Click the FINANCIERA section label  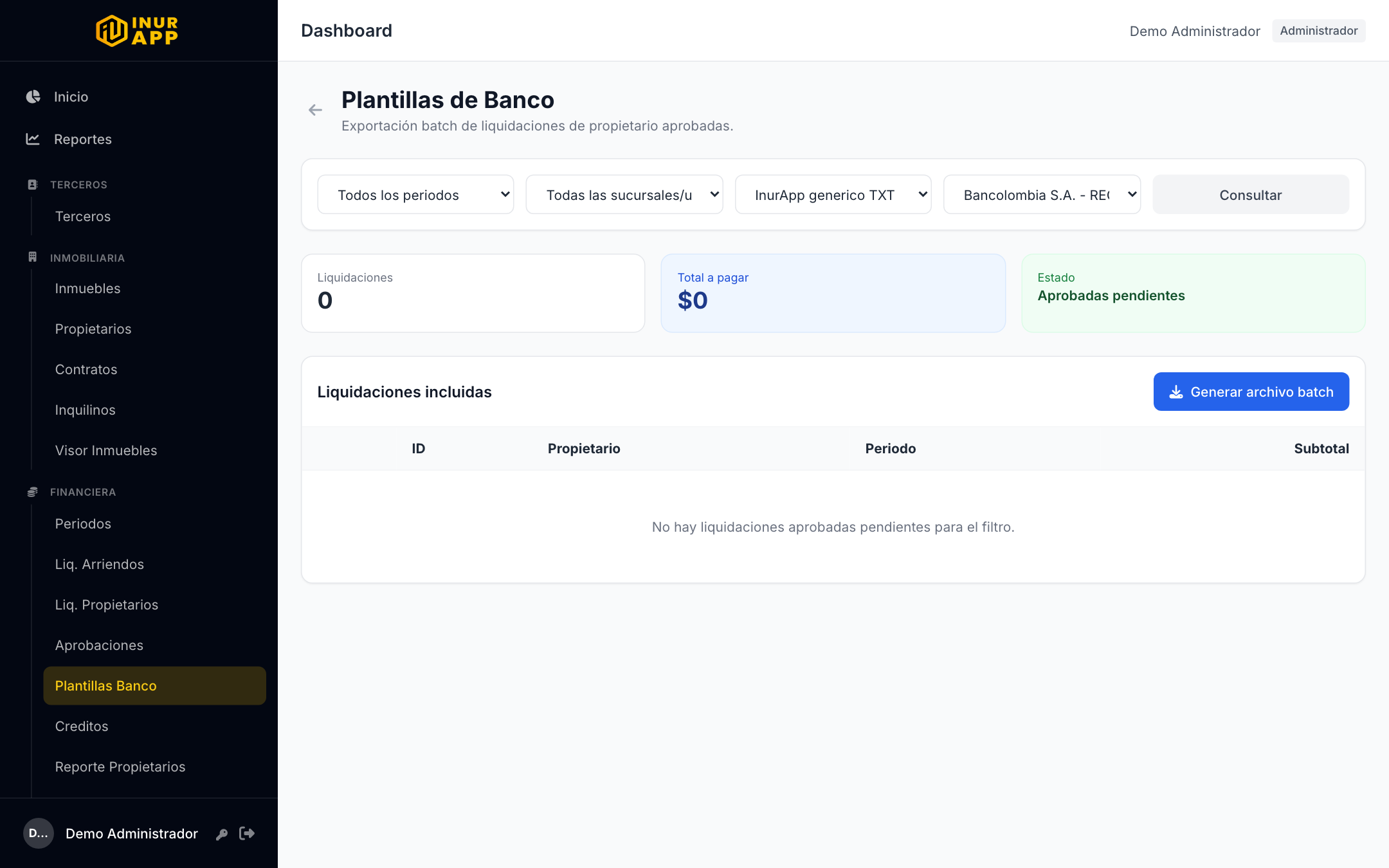(x=83, y=492)
